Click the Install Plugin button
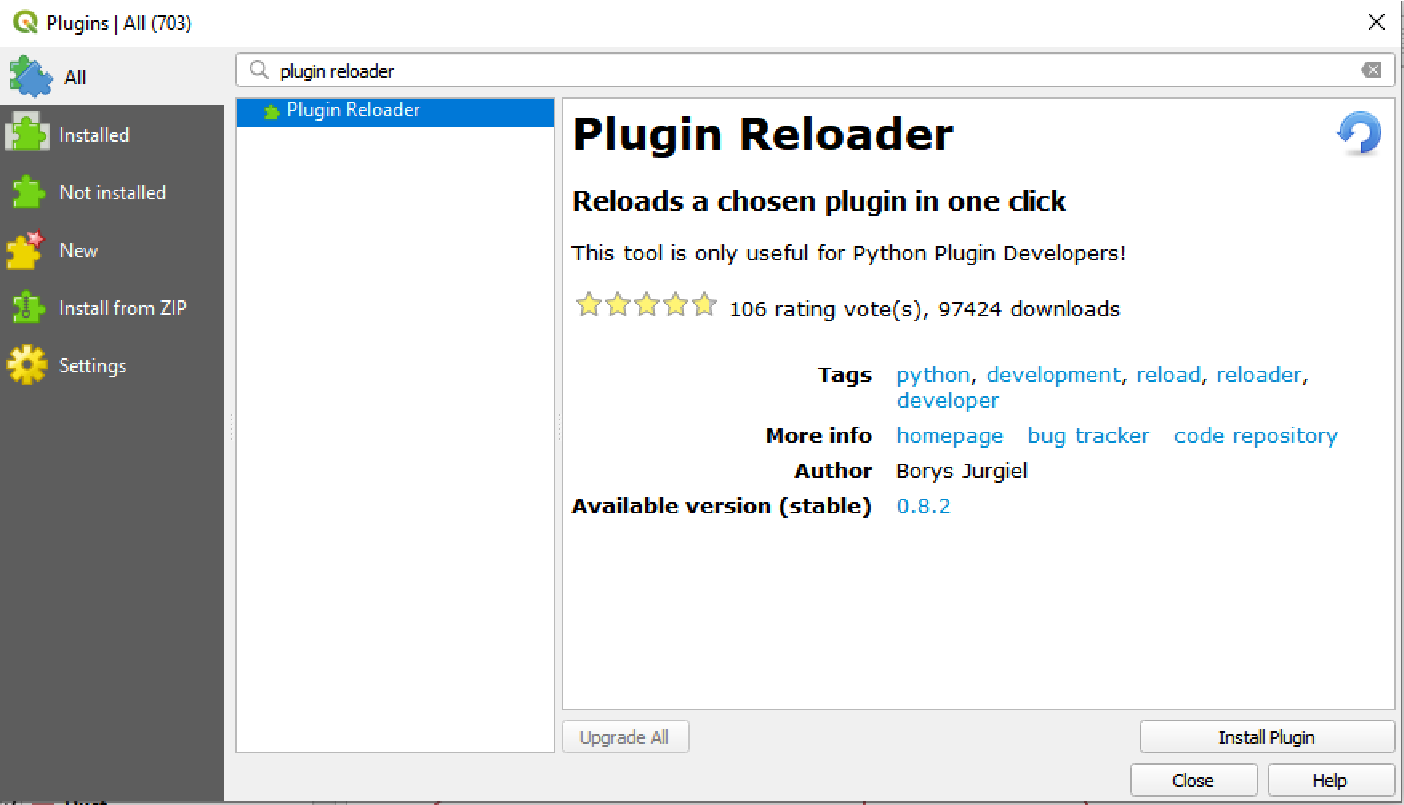Screen dimensions: 1404x805 tap(1267, 737)
